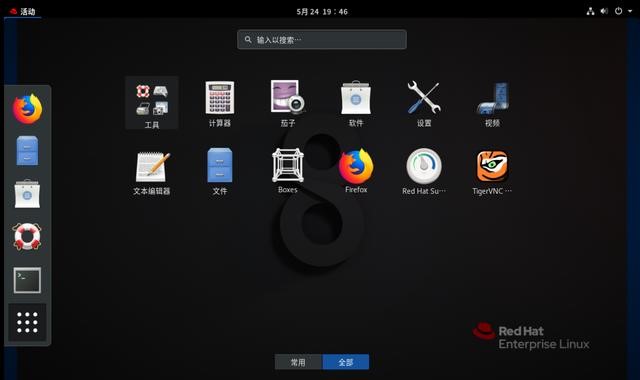Image resolution: width=640 pixels, height=380 pixels.
Task: Click the network status icon in top bar
Action: tap(590, 11)
